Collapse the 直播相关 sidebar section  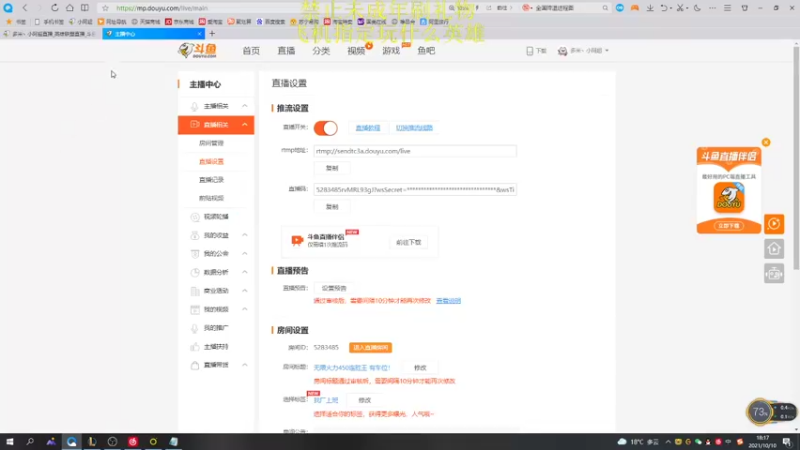245,124
